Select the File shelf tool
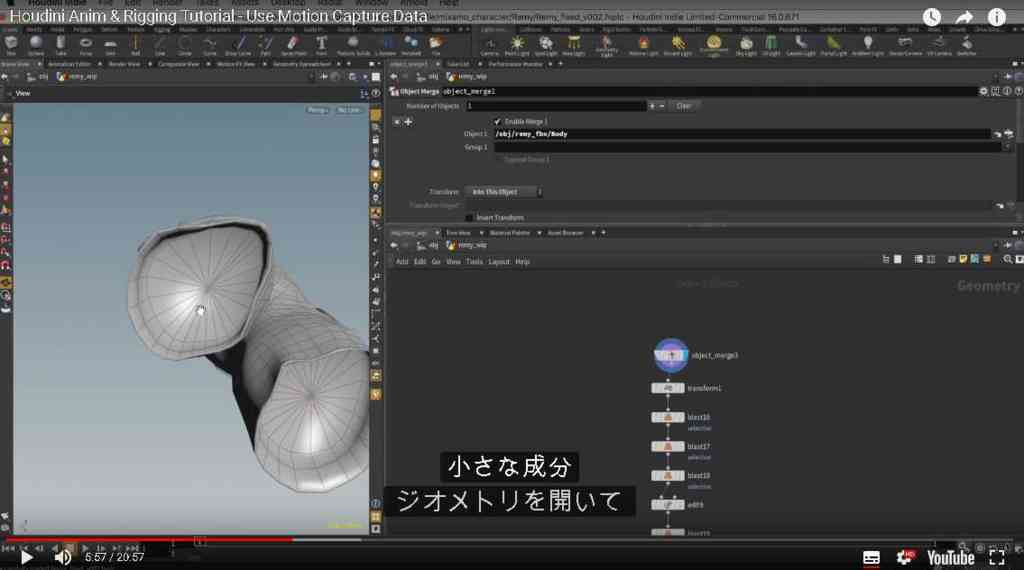This screenshot has width=1024, height=570. (436, 44)
